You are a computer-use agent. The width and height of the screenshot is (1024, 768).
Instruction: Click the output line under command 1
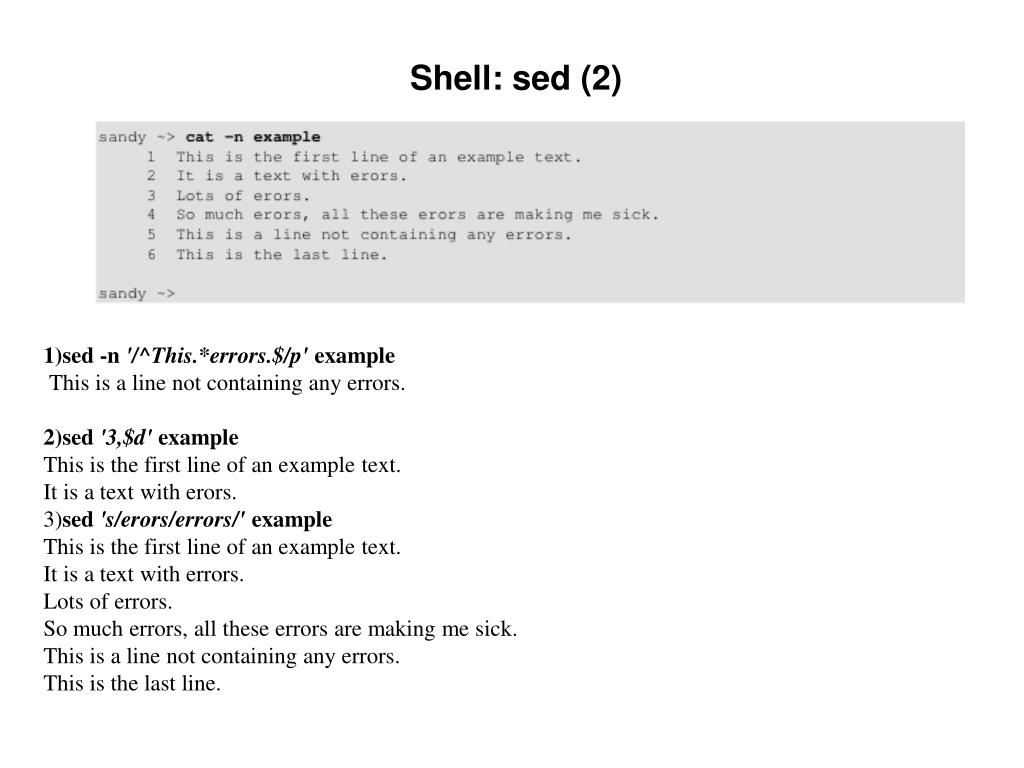click(x=227, y=383)
